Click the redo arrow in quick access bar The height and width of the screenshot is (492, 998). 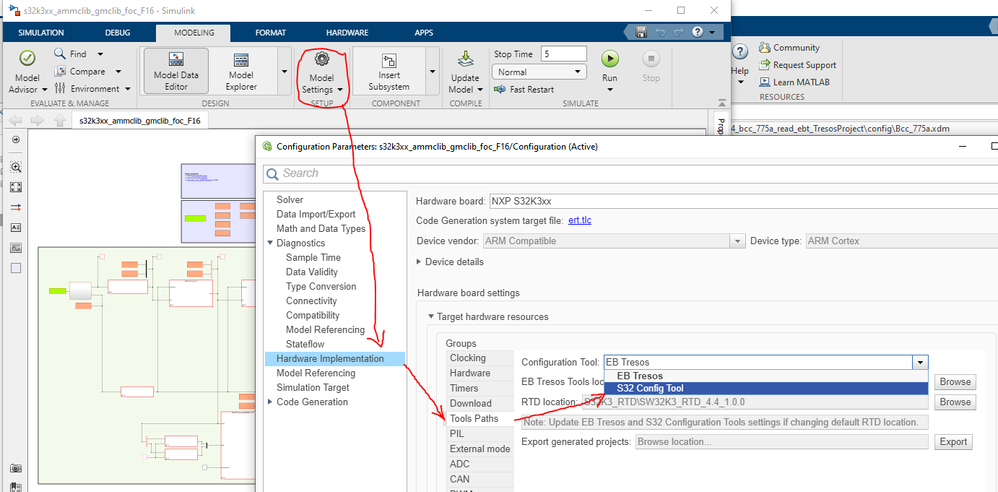pyautogui.click(x=678, y=32)
